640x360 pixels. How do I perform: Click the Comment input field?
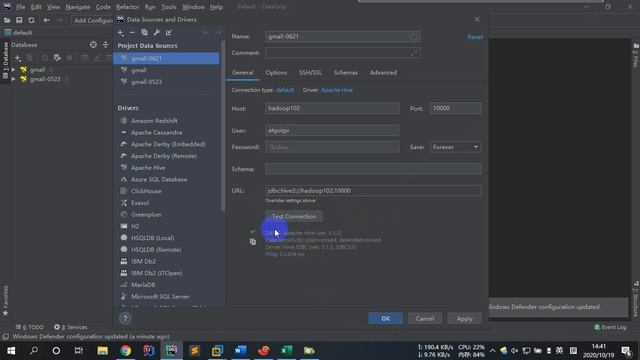(x=342, y=53)
